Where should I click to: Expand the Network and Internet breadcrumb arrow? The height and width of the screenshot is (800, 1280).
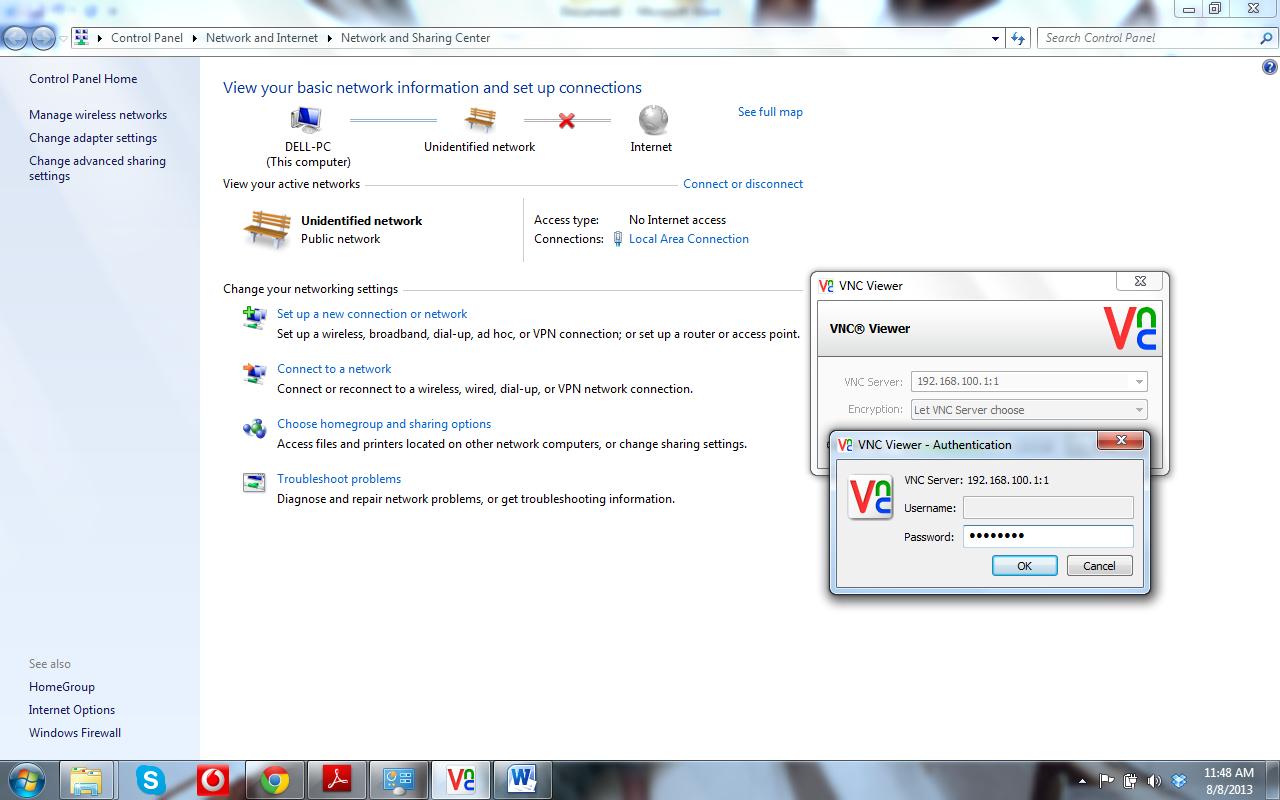[328, 38]
